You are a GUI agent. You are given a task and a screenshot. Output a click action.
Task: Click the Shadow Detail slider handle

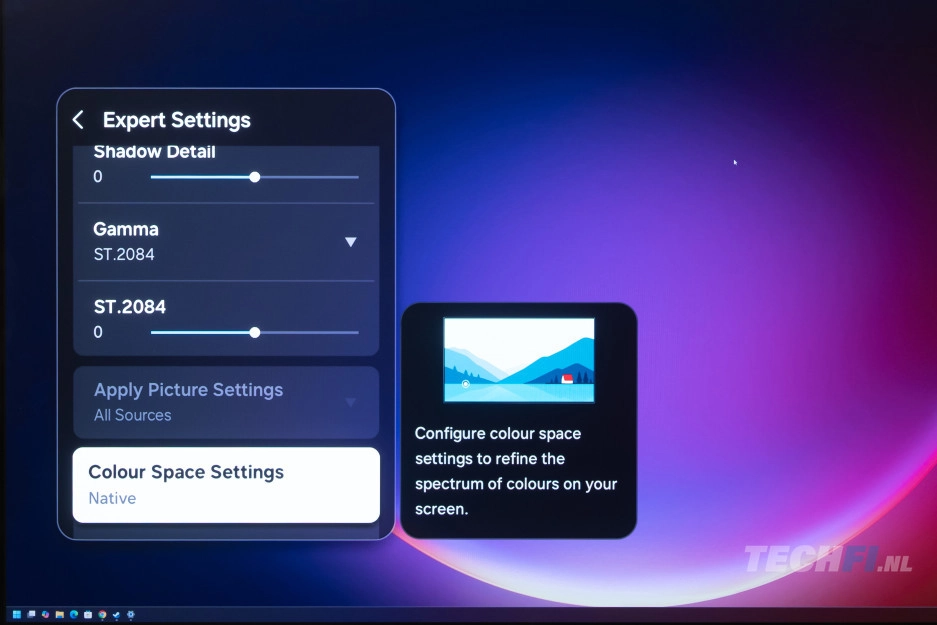(x=255, y=177)
